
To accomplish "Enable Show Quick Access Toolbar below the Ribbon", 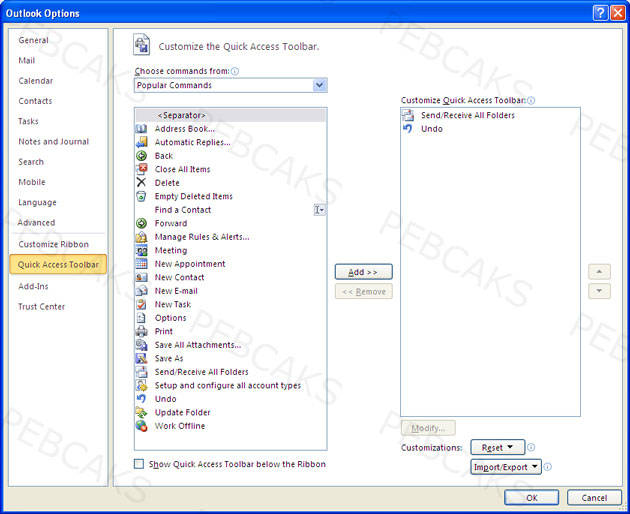I will (140, 464).
